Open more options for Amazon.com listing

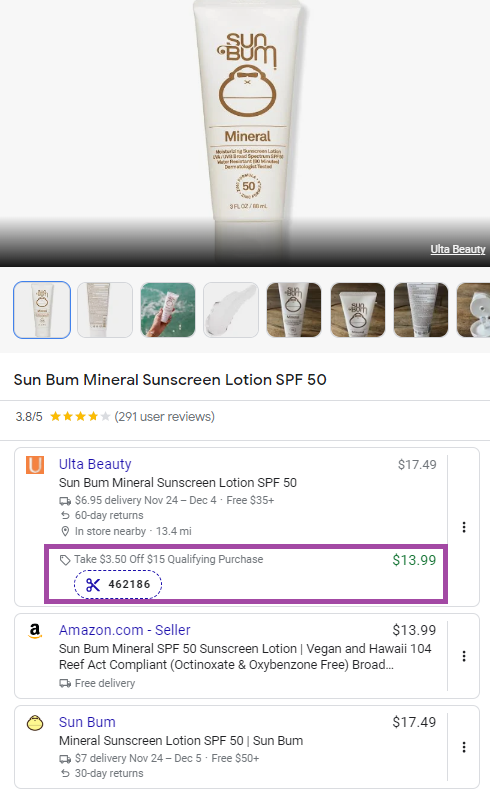point(464,656)
